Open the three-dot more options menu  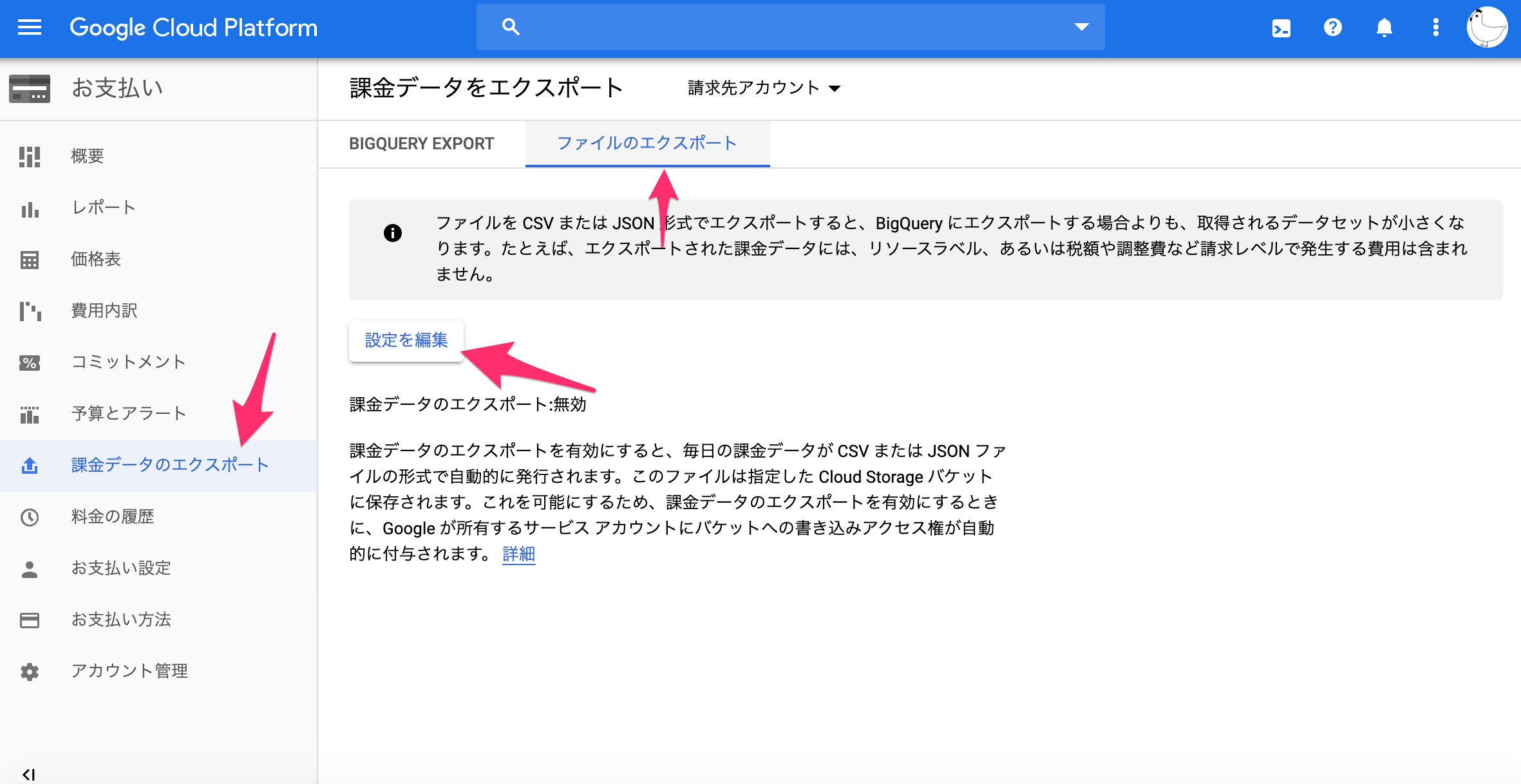[x=1435, y=28]
